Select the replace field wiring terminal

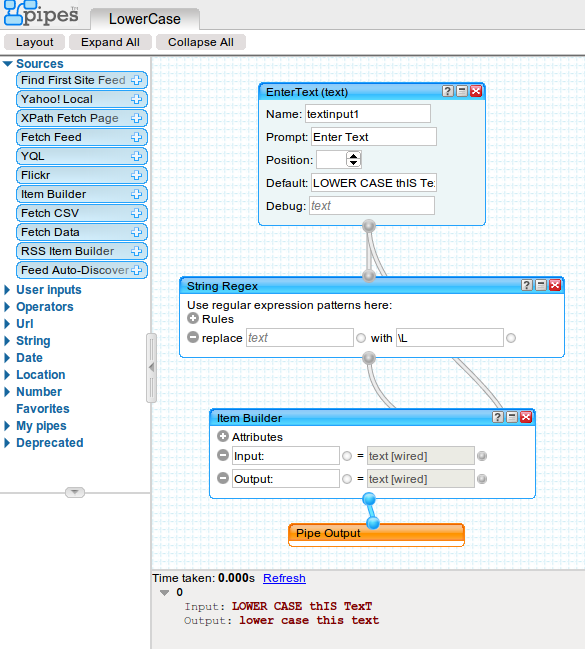tap(361, 338)
